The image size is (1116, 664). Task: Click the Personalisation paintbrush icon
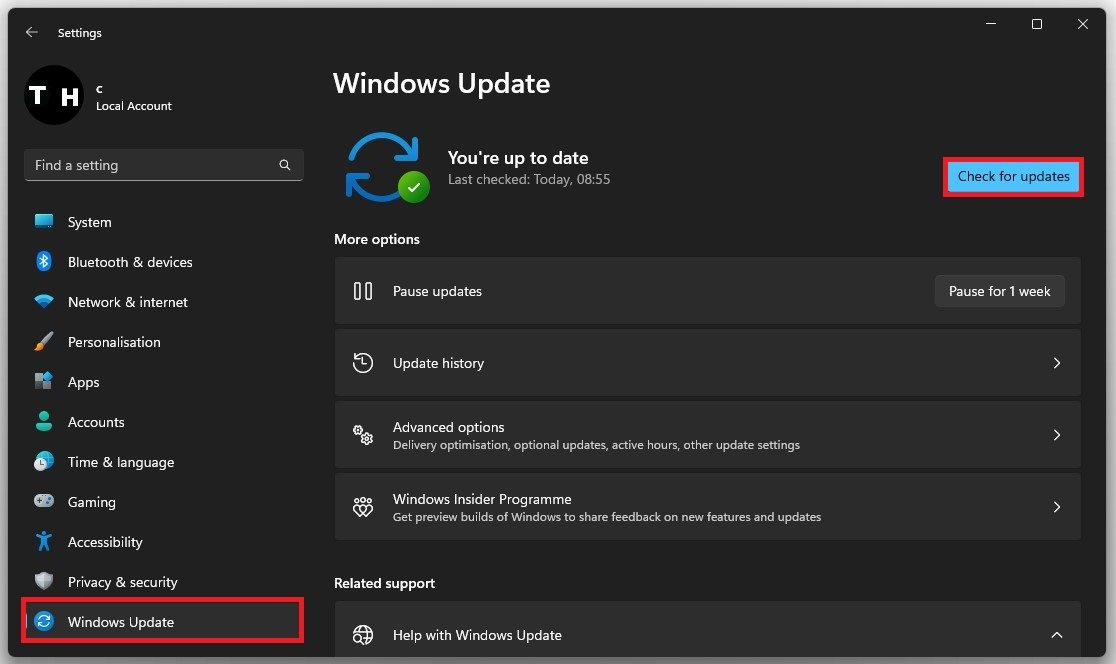coord(44,342)
